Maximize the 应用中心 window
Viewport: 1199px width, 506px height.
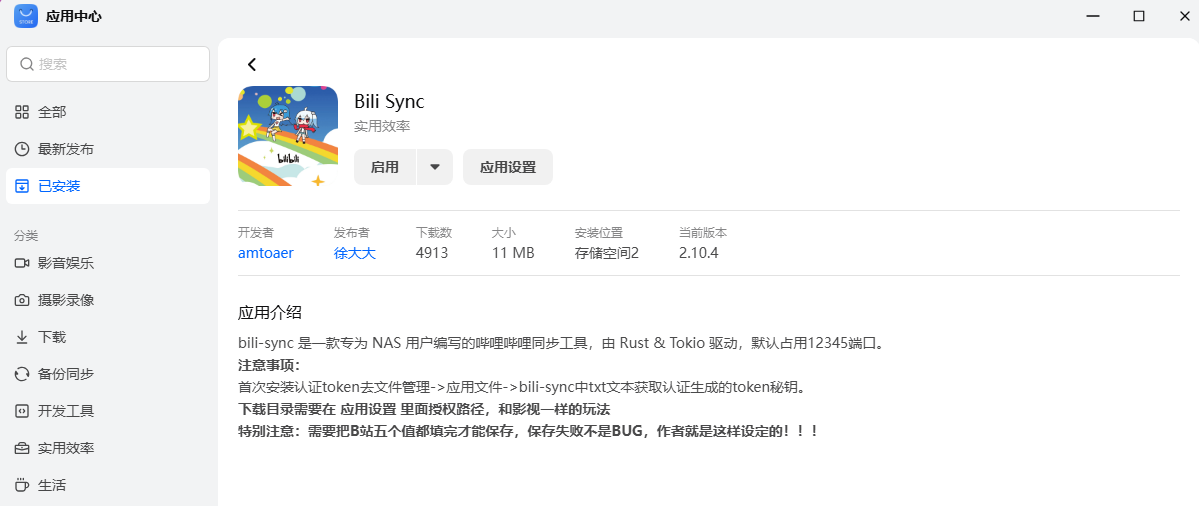1139,16
